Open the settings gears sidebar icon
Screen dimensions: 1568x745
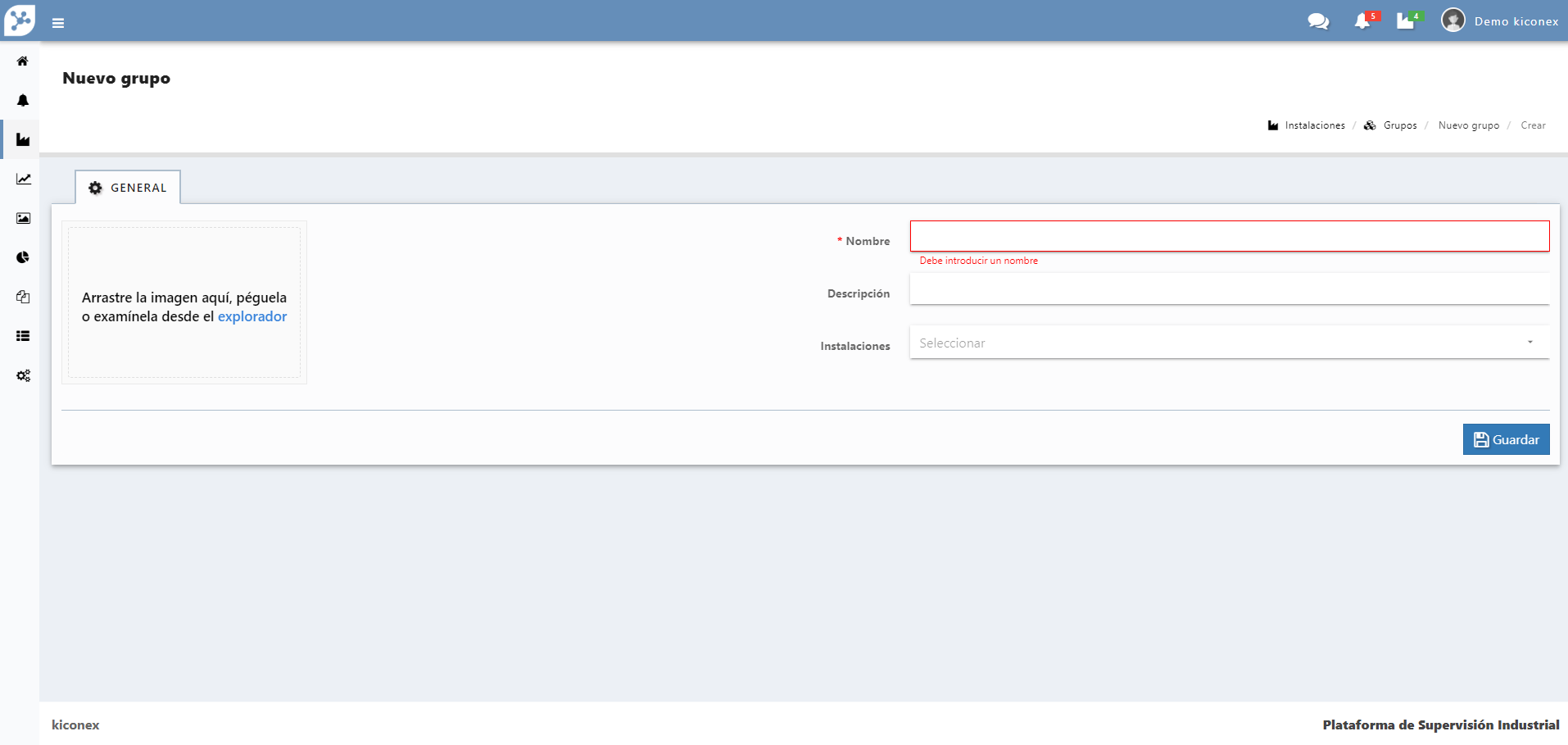(23, 375)
